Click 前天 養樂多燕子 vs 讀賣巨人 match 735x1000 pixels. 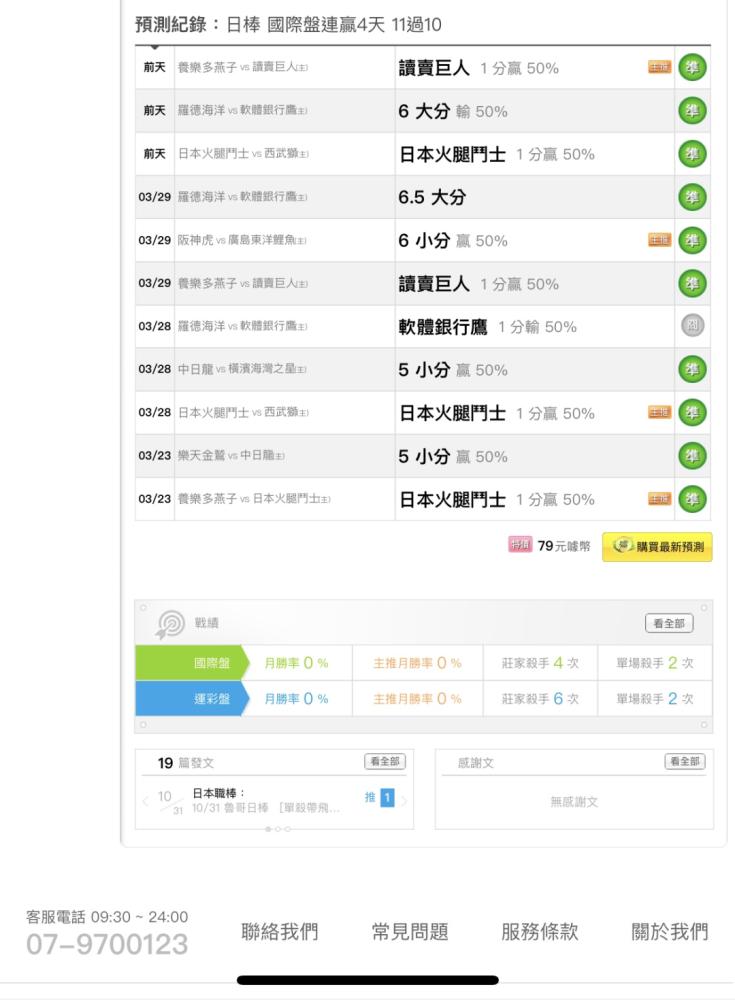pyautogui.click(x=242, y=68)
